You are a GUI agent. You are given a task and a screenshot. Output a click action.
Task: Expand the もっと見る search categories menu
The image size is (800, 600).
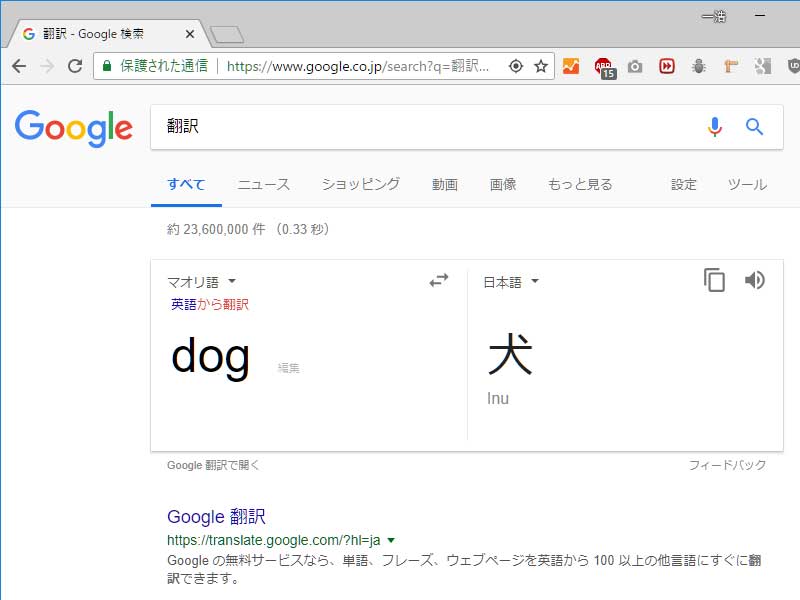[x=578, y=184]
